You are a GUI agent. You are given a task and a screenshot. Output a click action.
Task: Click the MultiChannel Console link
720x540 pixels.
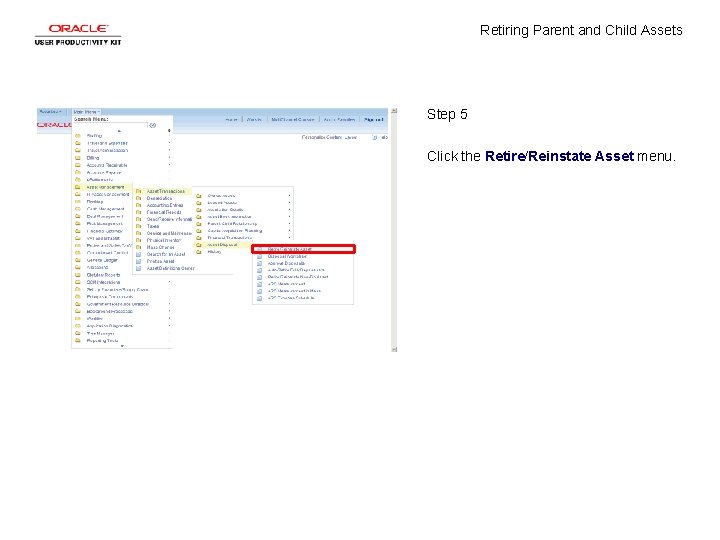pos(292,119)
